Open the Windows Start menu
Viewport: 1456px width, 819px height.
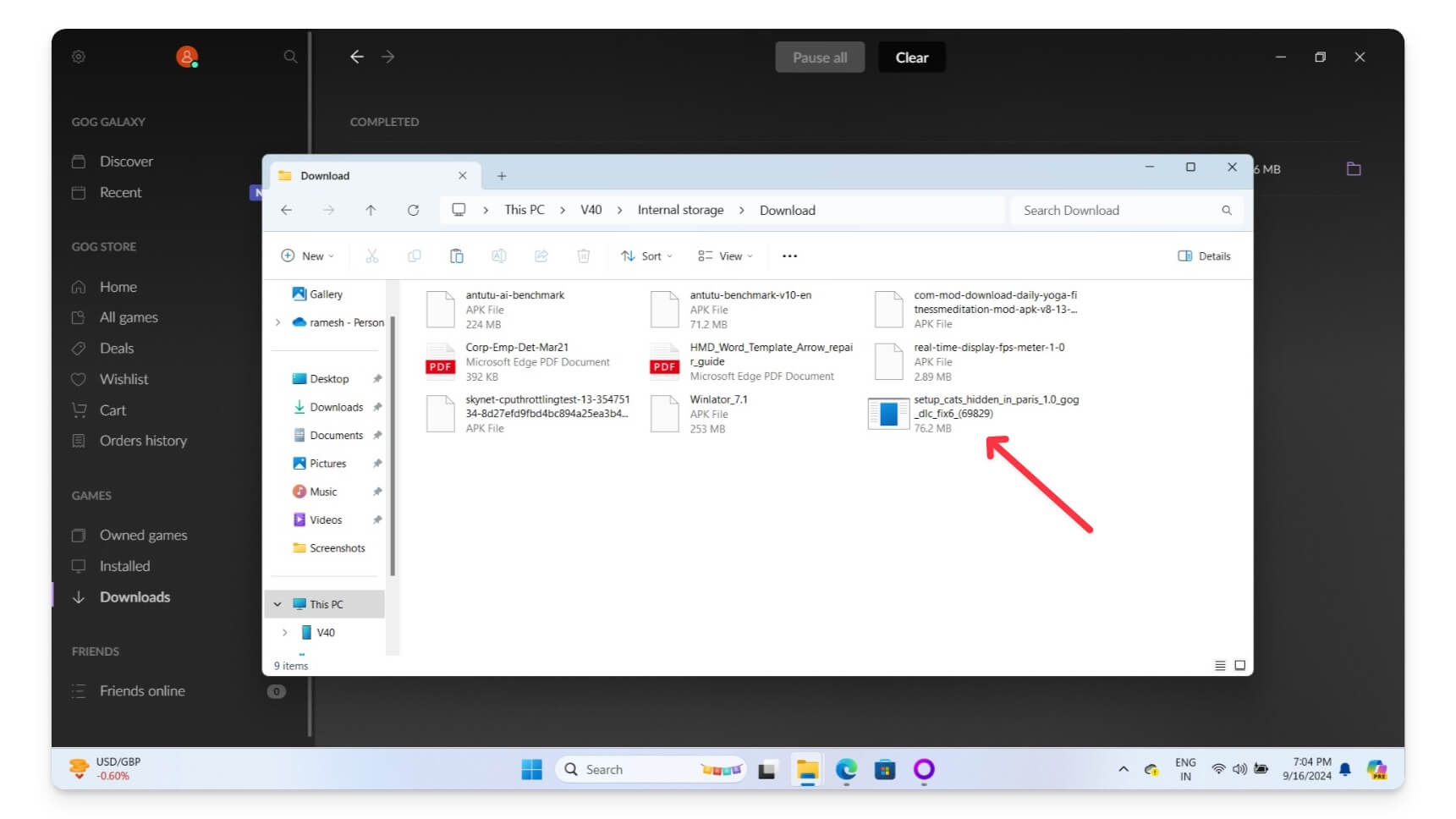[x=531, y=769]
